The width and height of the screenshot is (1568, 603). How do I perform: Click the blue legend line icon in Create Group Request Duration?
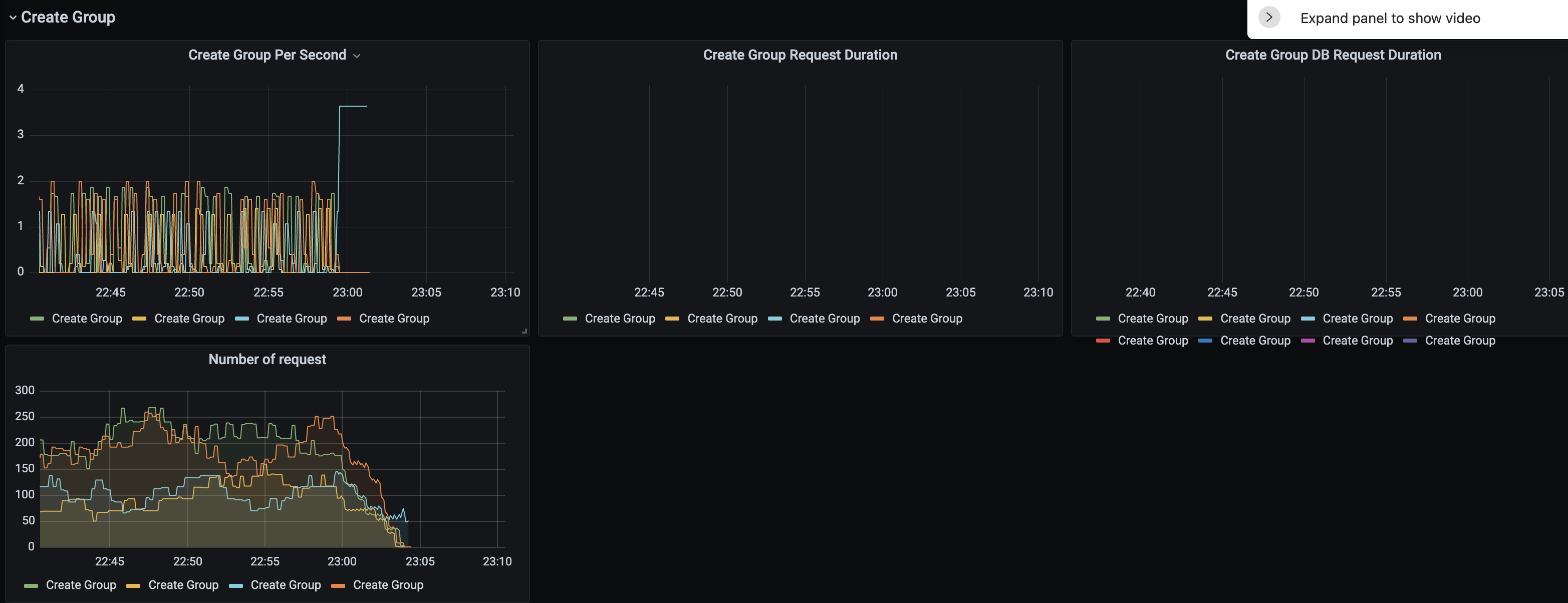775,318
